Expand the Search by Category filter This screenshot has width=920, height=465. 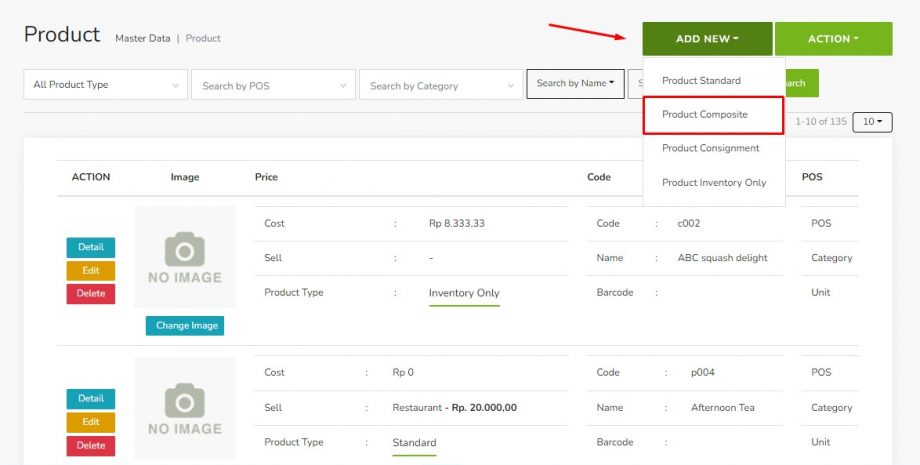(441, 85)
